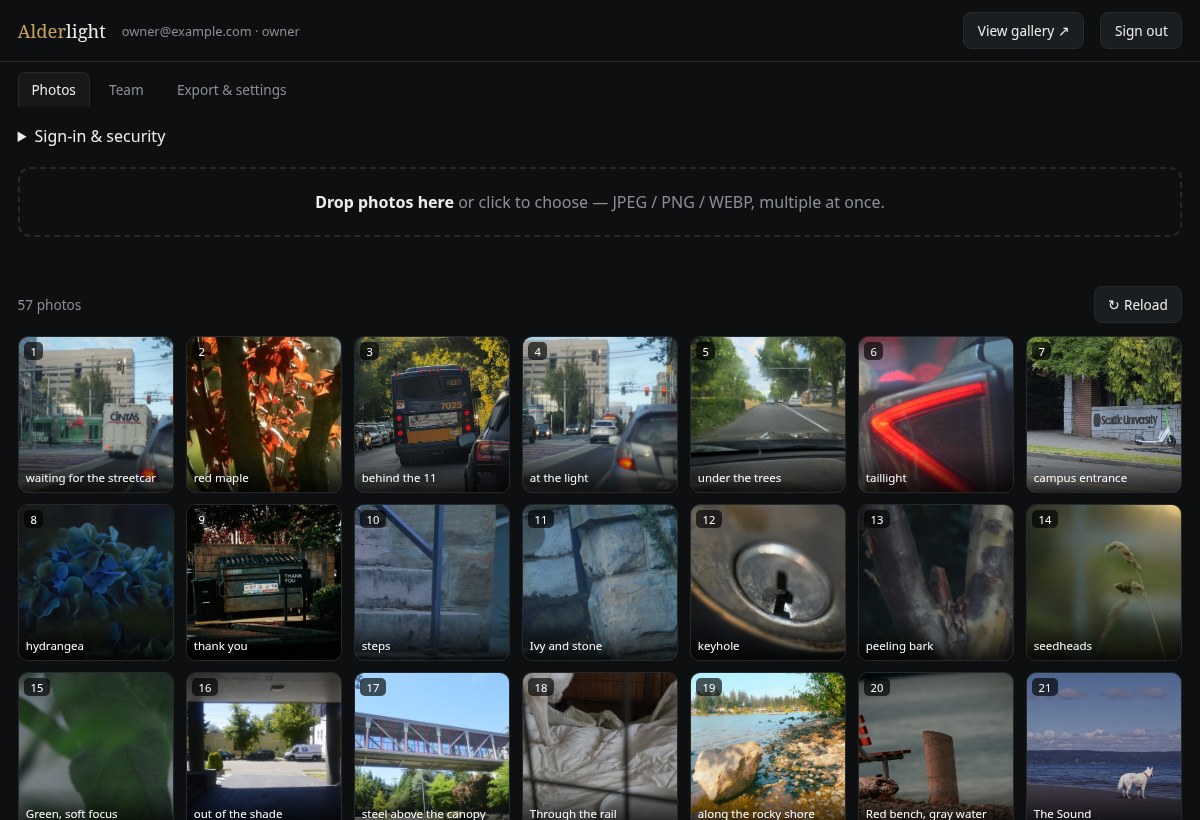Select the 'steps' photo

(432, 582)
